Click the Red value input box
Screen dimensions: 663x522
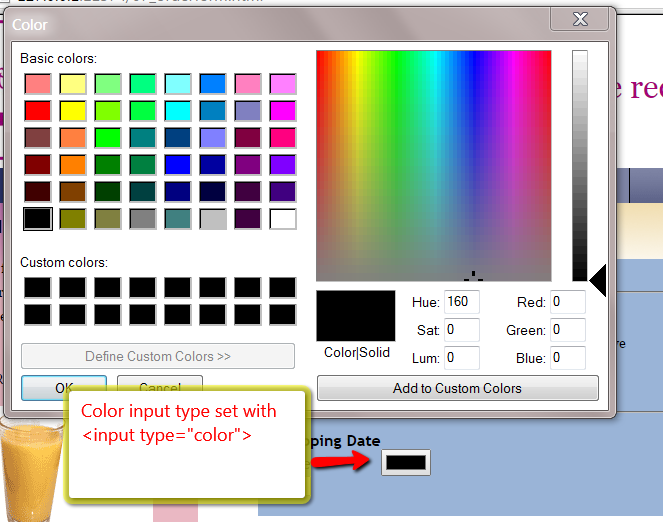tap(567, 302)
